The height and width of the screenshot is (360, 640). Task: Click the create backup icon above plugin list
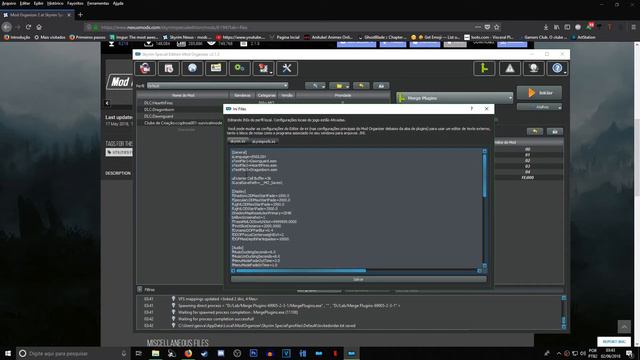[x=555, y=131]
